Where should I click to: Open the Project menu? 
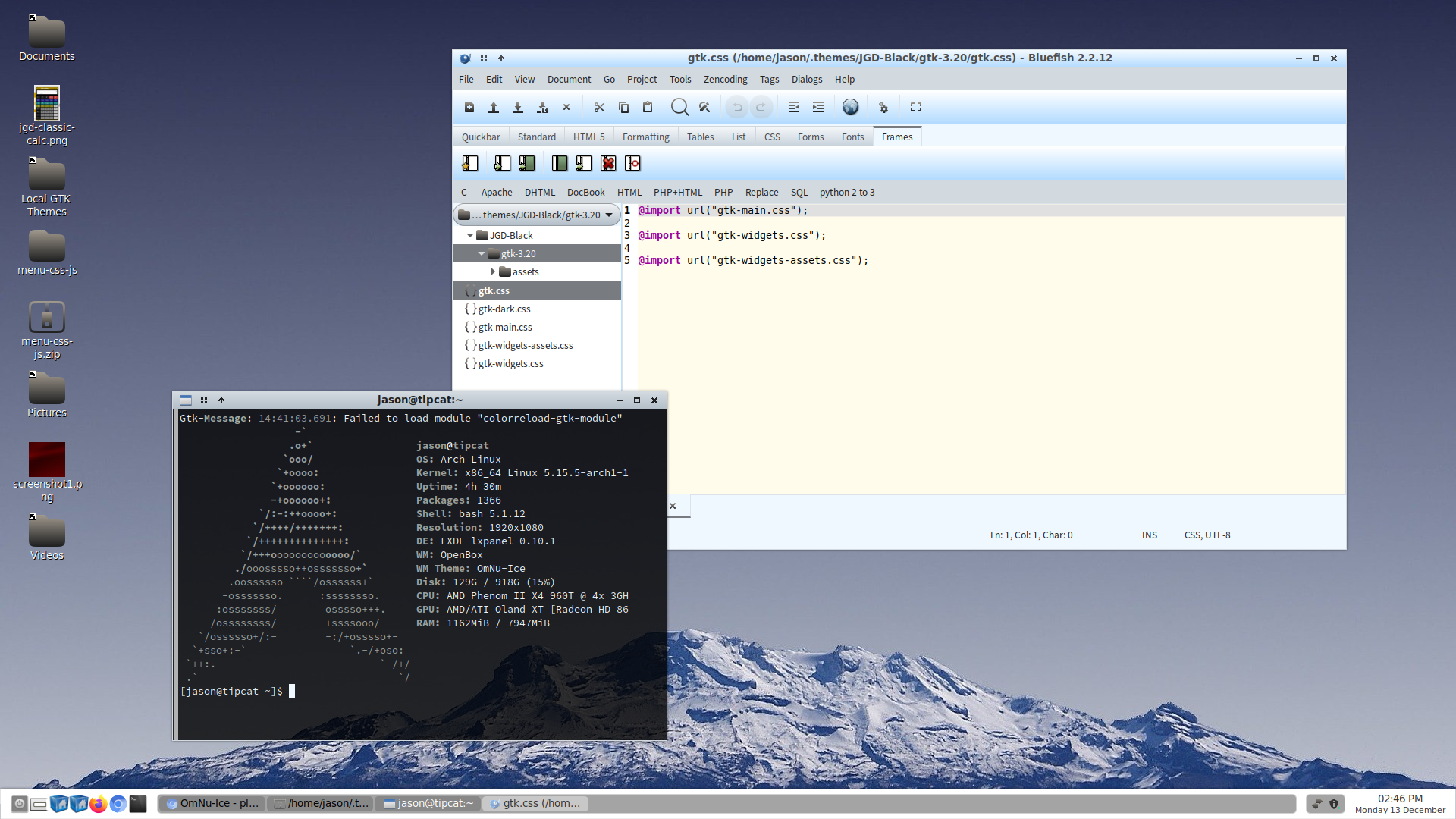642,80
